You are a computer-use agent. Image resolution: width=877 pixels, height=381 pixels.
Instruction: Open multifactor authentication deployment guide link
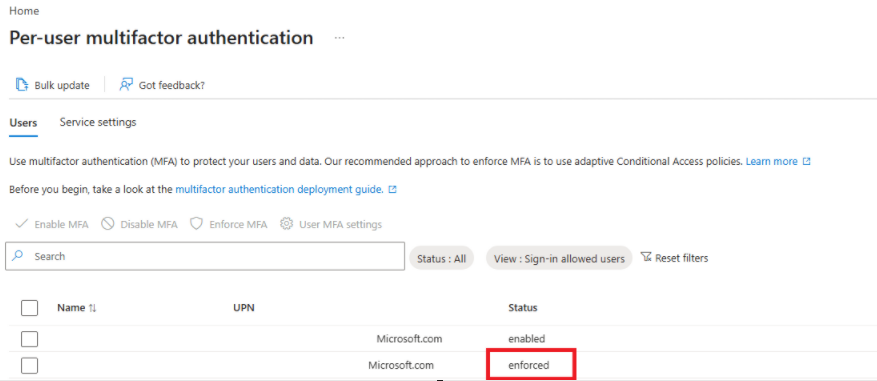tap(279, 190)
